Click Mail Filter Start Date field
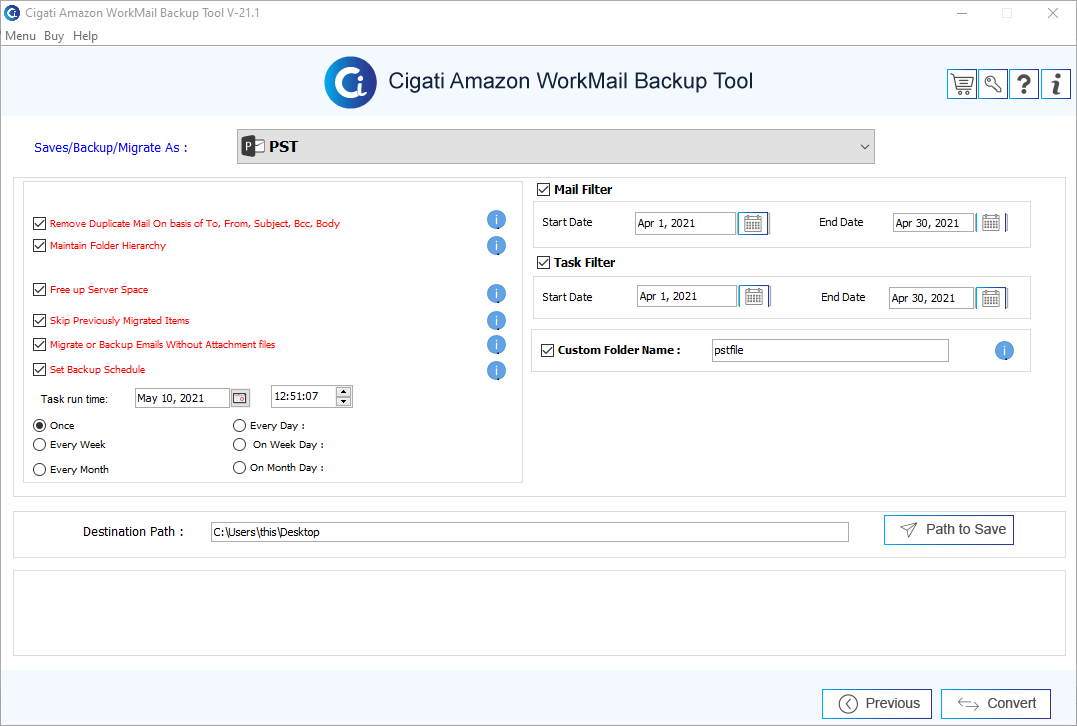1077x726 pixels. pos(685,223)
